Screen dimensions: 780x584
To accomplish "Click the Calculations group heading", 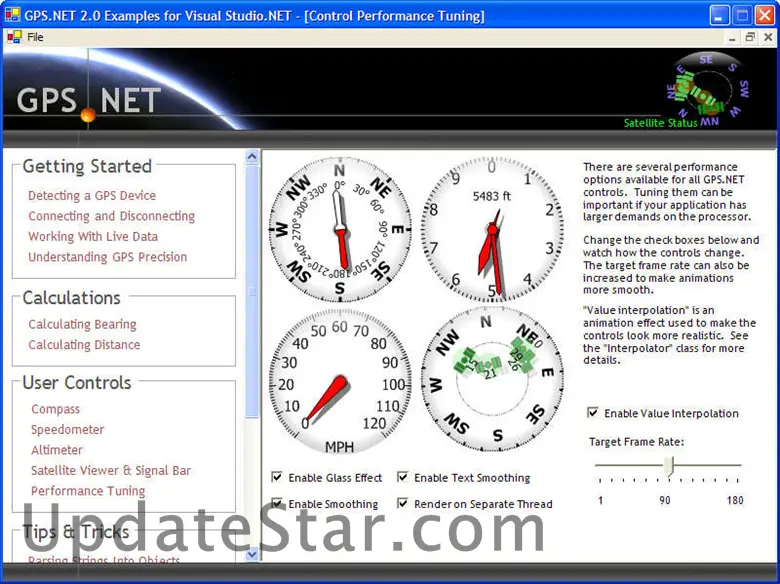I will click(72, 297).
